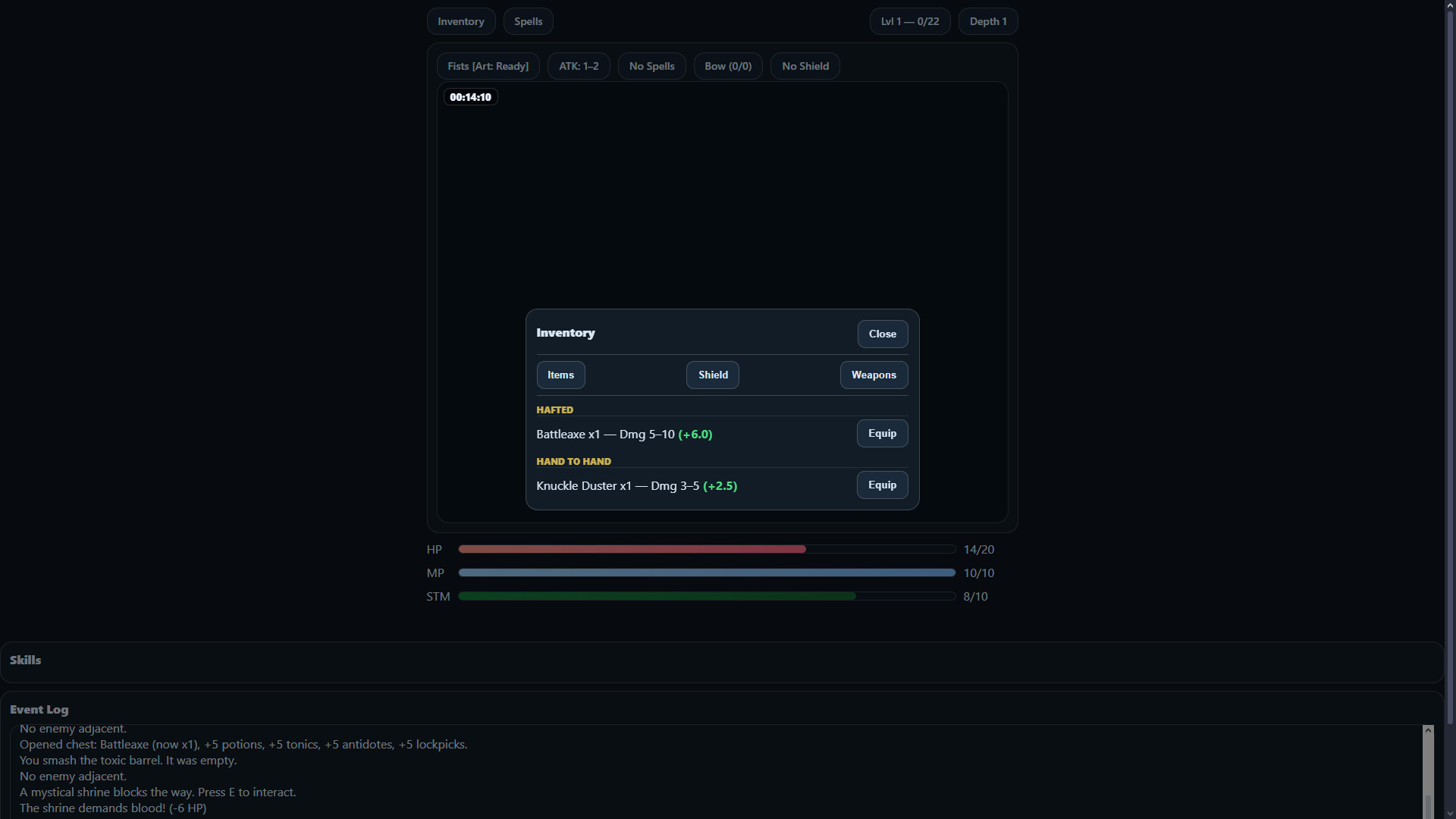1456x819 pixels.
Task: Equip the Battleaxe
Action: pyautogui.click(x=882, y=433)
